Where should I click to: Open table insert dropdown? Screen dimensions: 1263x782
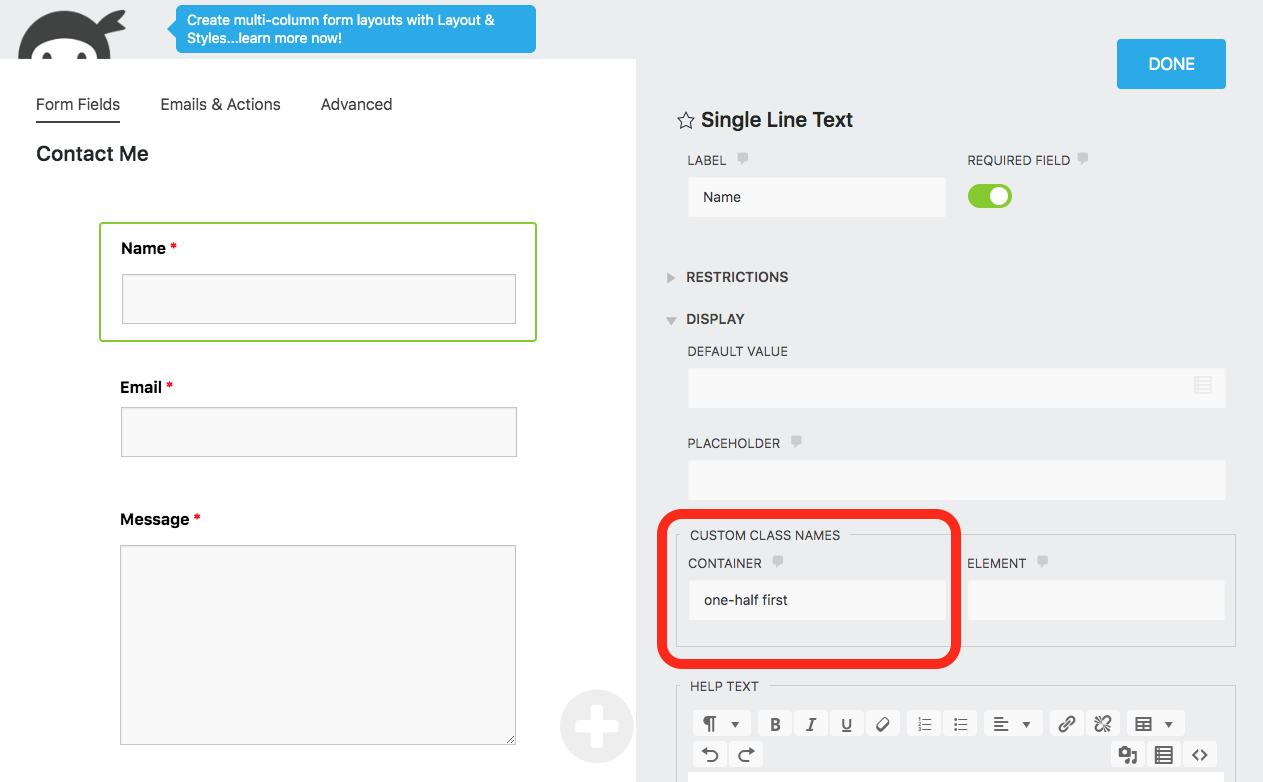(1155, 724)
